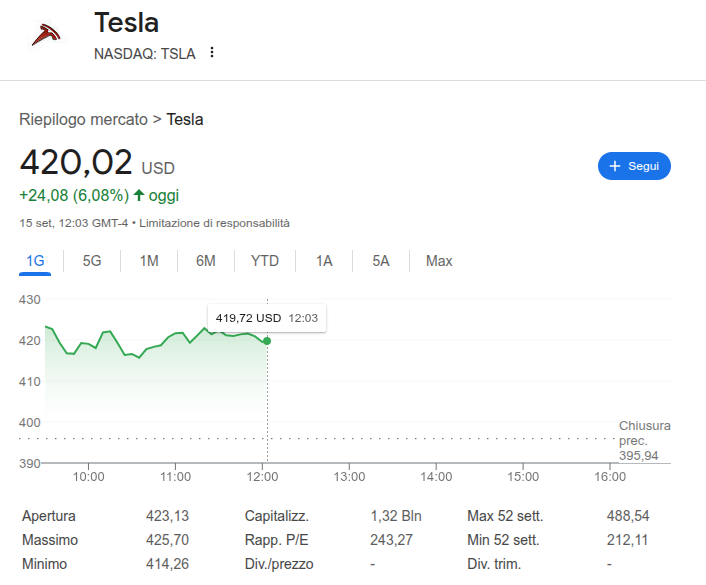
Task: Click the green up arrow beside oggi
Action: pyautogui.click(x=139, y=195)
